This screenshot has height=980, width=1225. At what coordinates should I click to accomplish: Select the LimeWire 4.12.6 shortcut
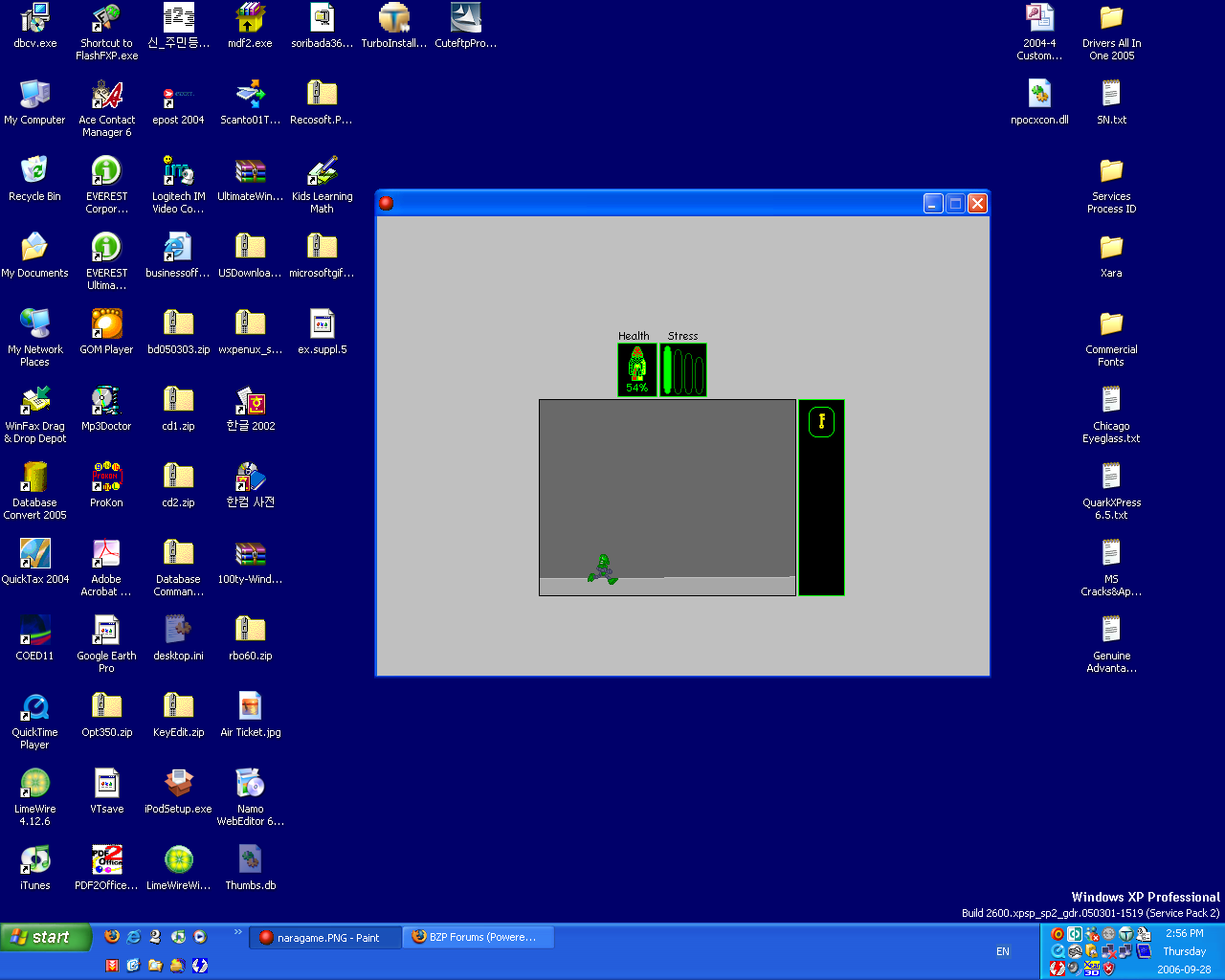35,797
